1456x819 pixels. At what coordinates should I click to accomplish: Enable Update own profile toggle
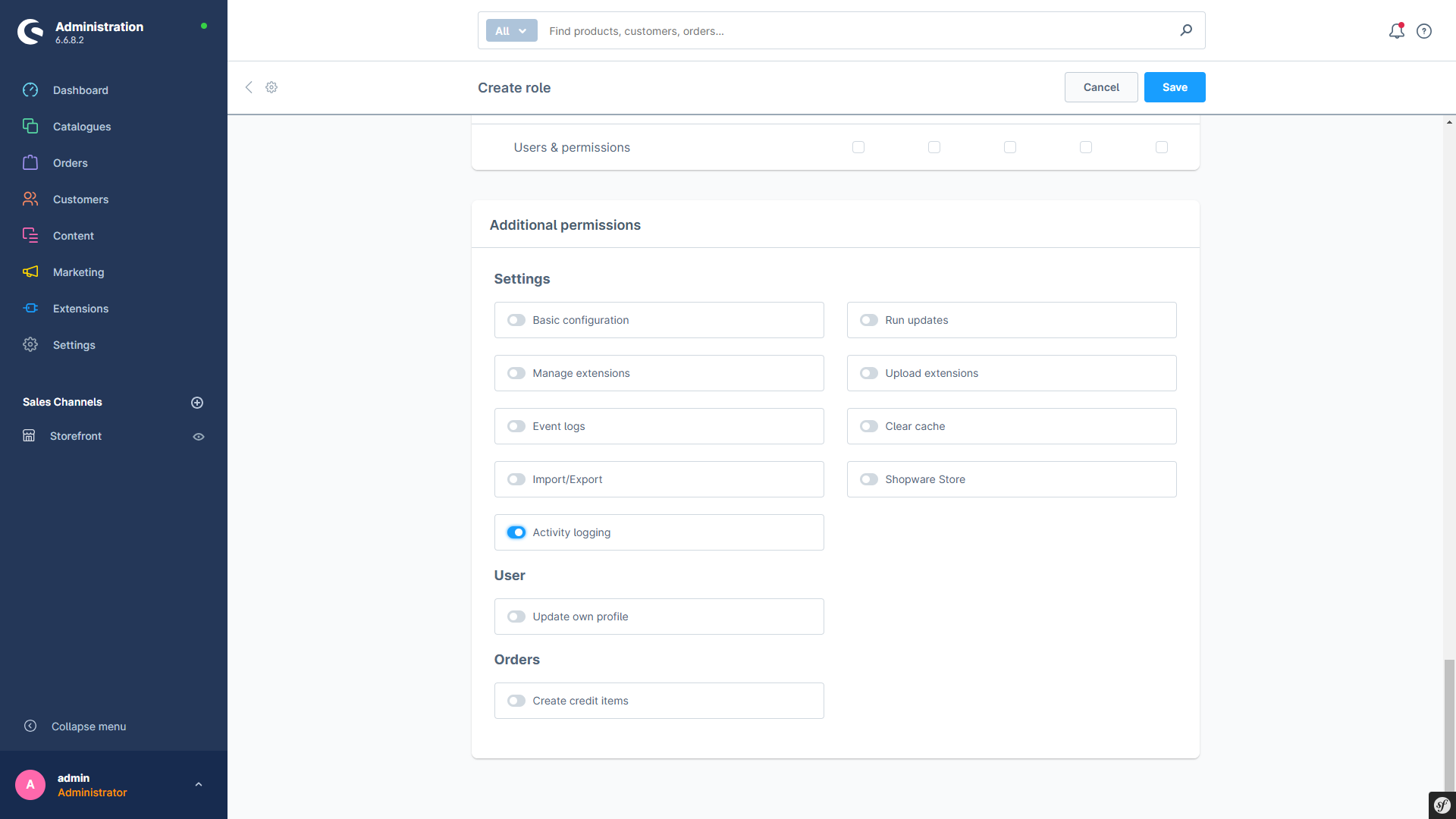(516, 617)
